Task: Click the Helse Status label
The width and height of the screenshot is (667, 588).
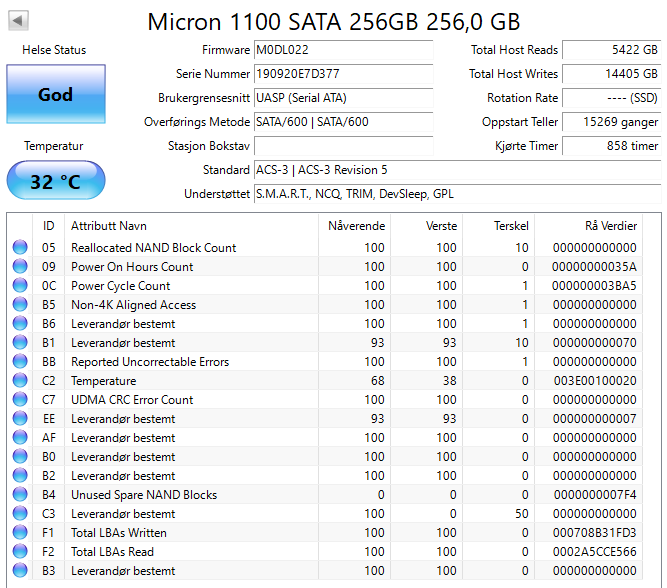Action: coord(54,50)
